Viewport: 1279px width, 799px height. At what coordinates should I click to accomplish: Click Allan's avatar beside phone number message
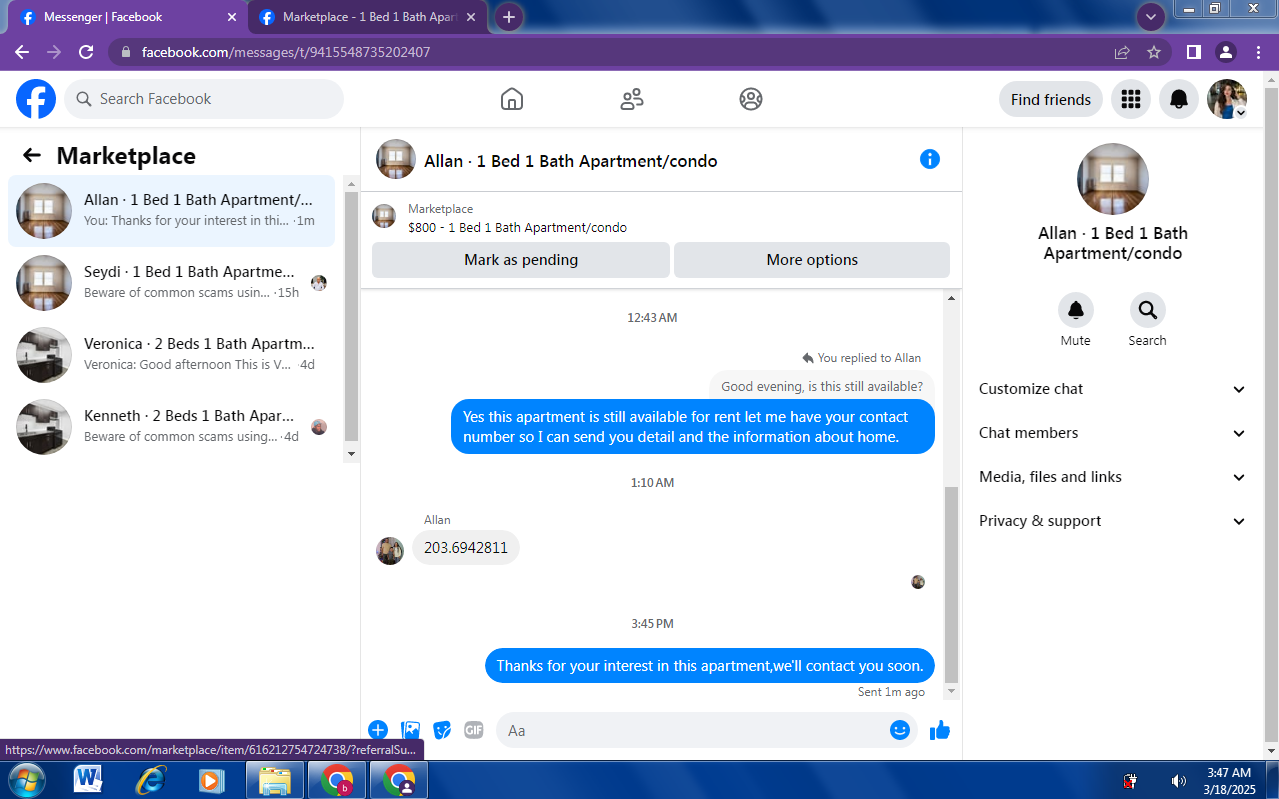390,551
